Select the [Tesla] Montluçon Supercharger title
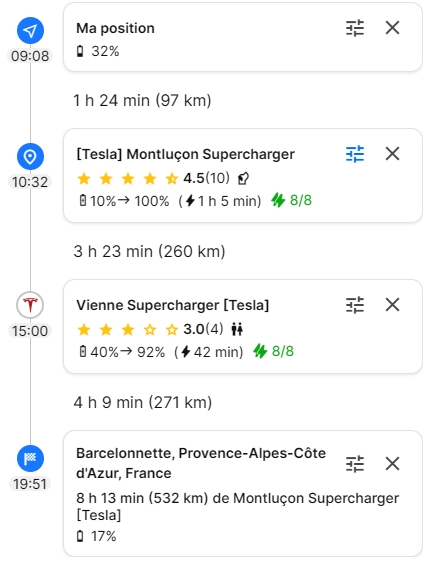The image size is (428, 572). (185, 154)
